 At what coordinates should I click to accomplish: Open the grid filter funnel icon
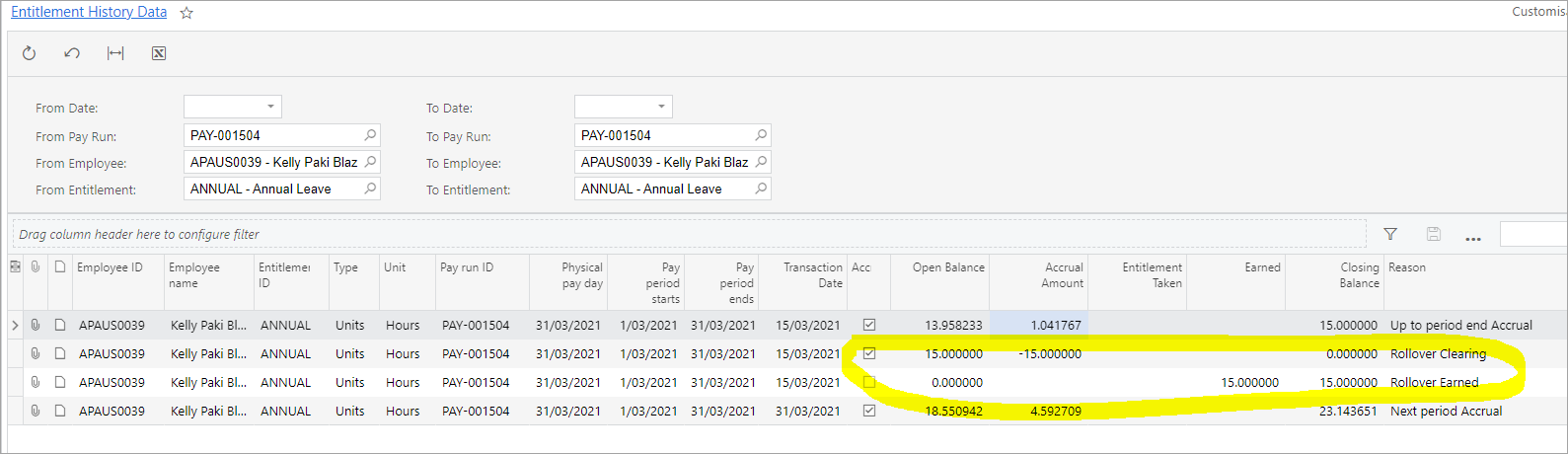pos(1390,234)
